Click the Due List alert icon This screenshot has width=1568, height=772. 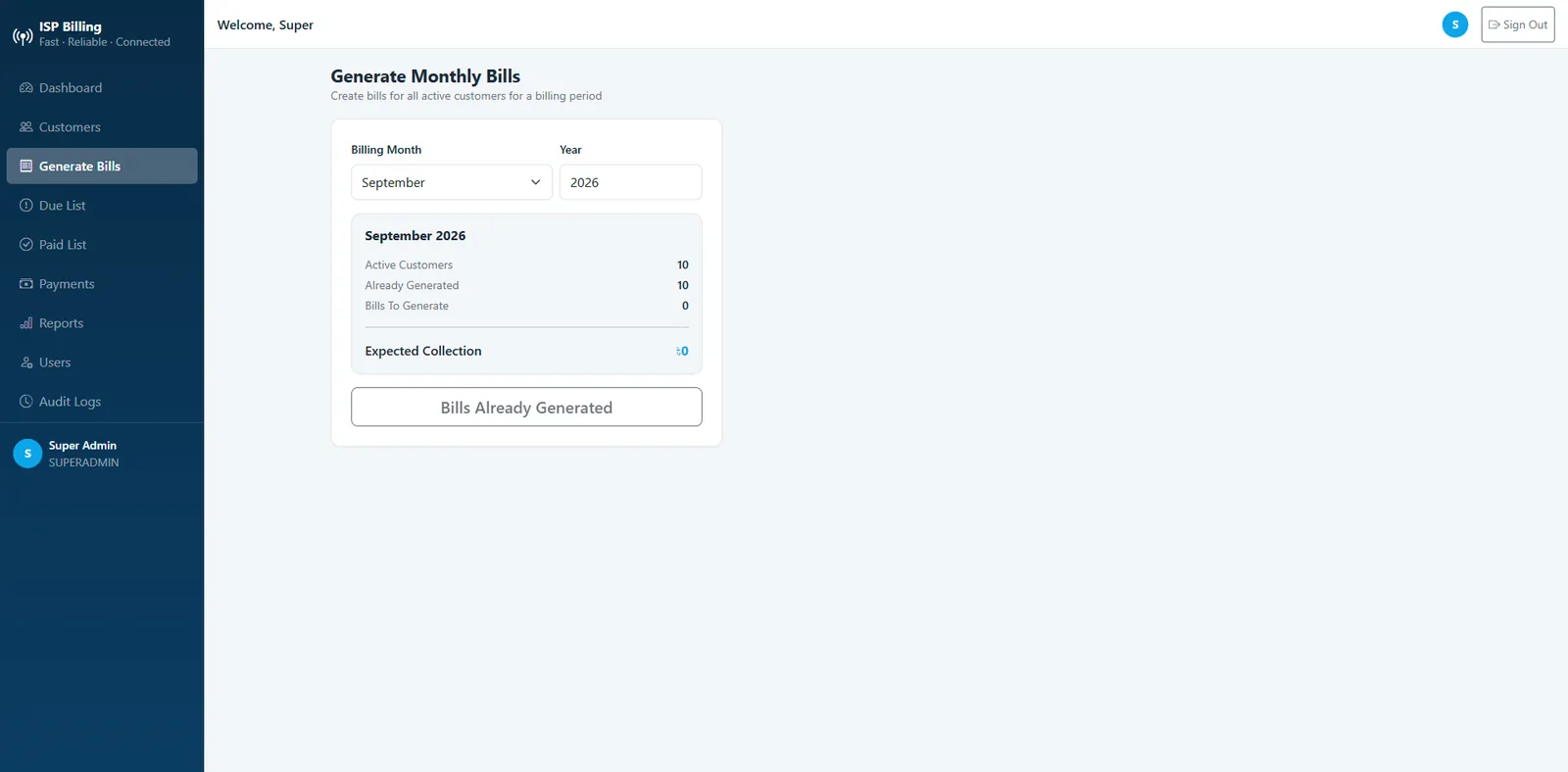[x=26, y=206]
